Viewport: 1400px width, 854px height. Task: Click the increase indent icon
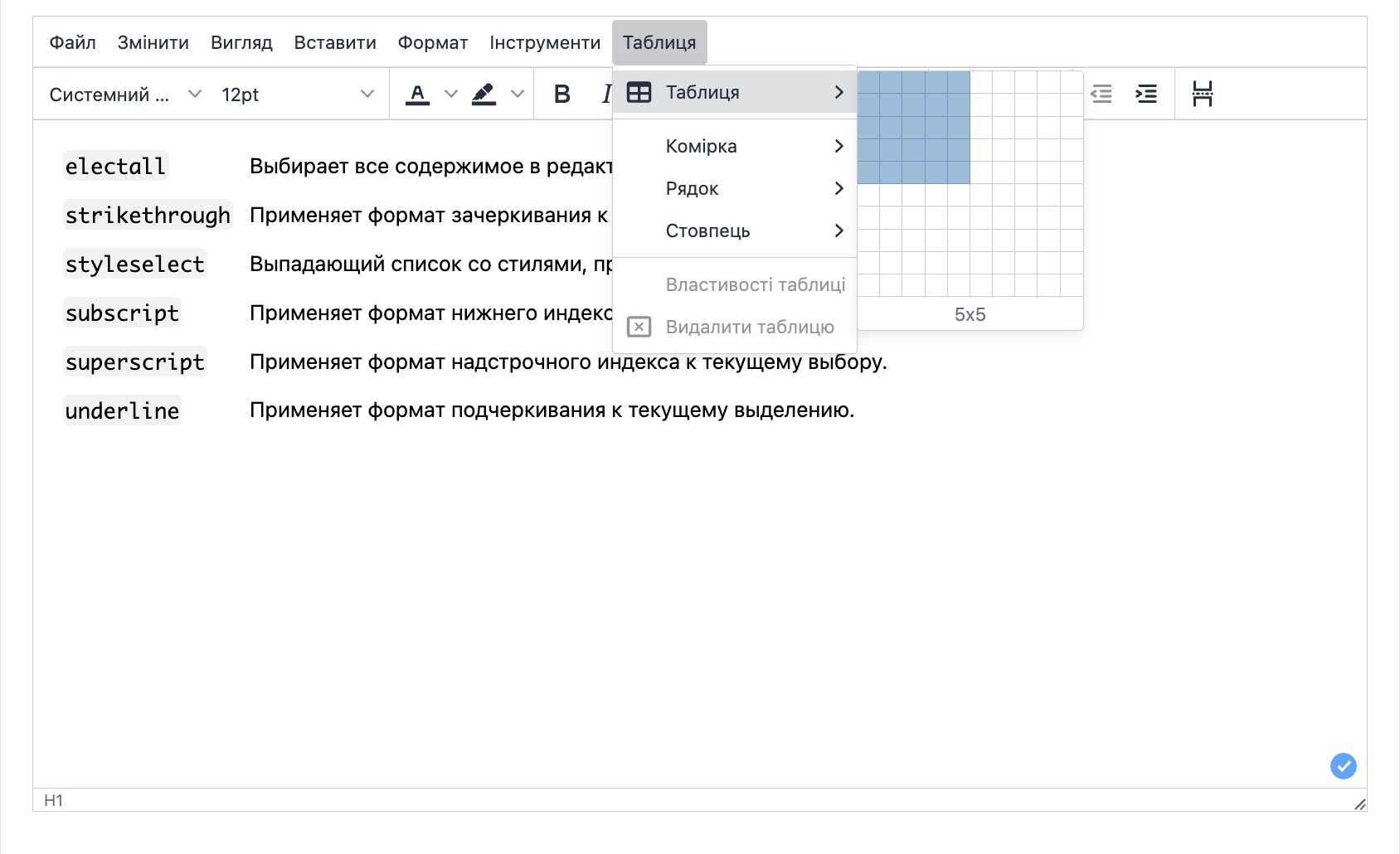pyautogui.click(x=1146, y=95)
